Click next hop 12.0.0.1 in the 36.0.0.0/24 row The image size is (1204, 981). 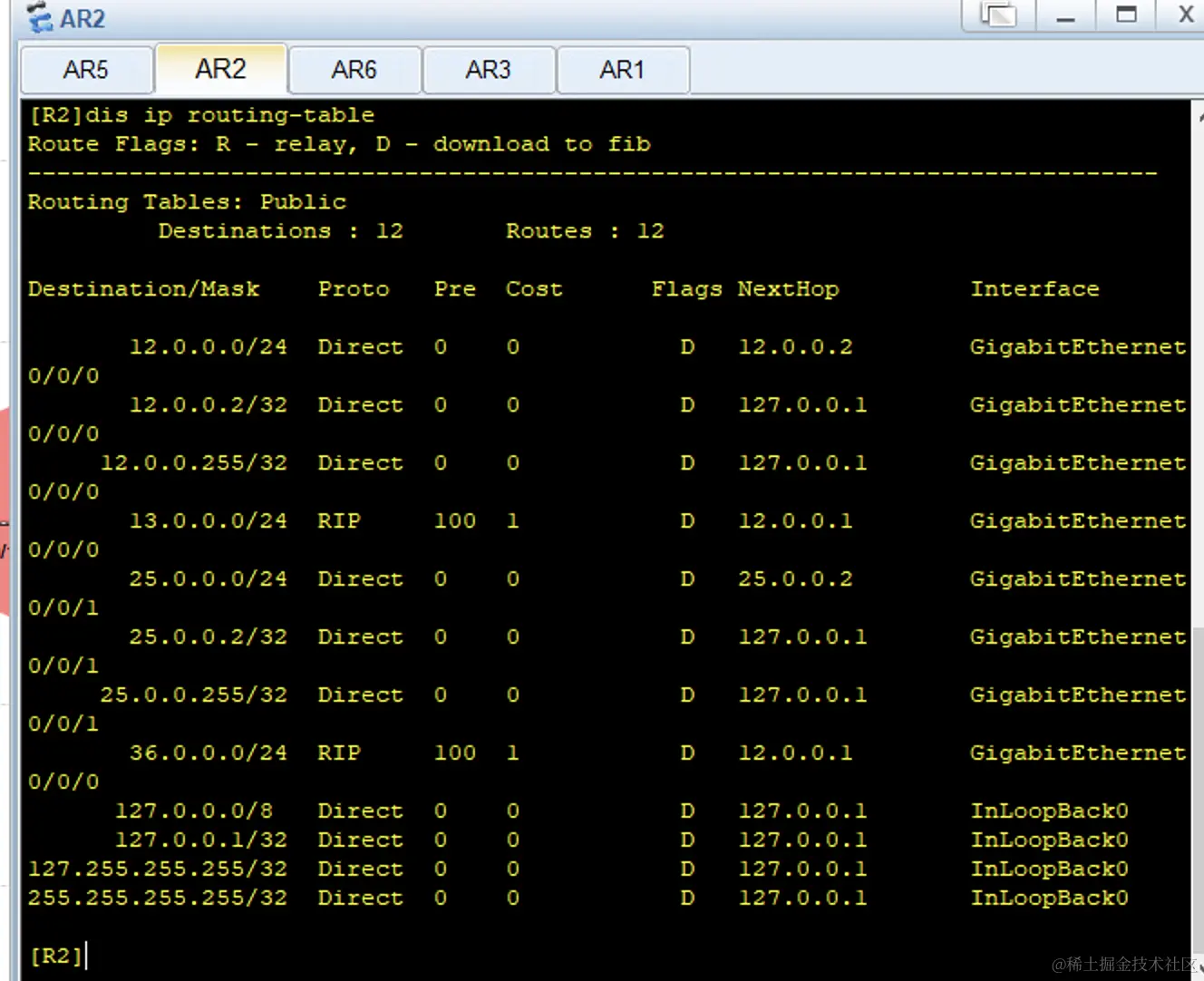pos(795,753)
